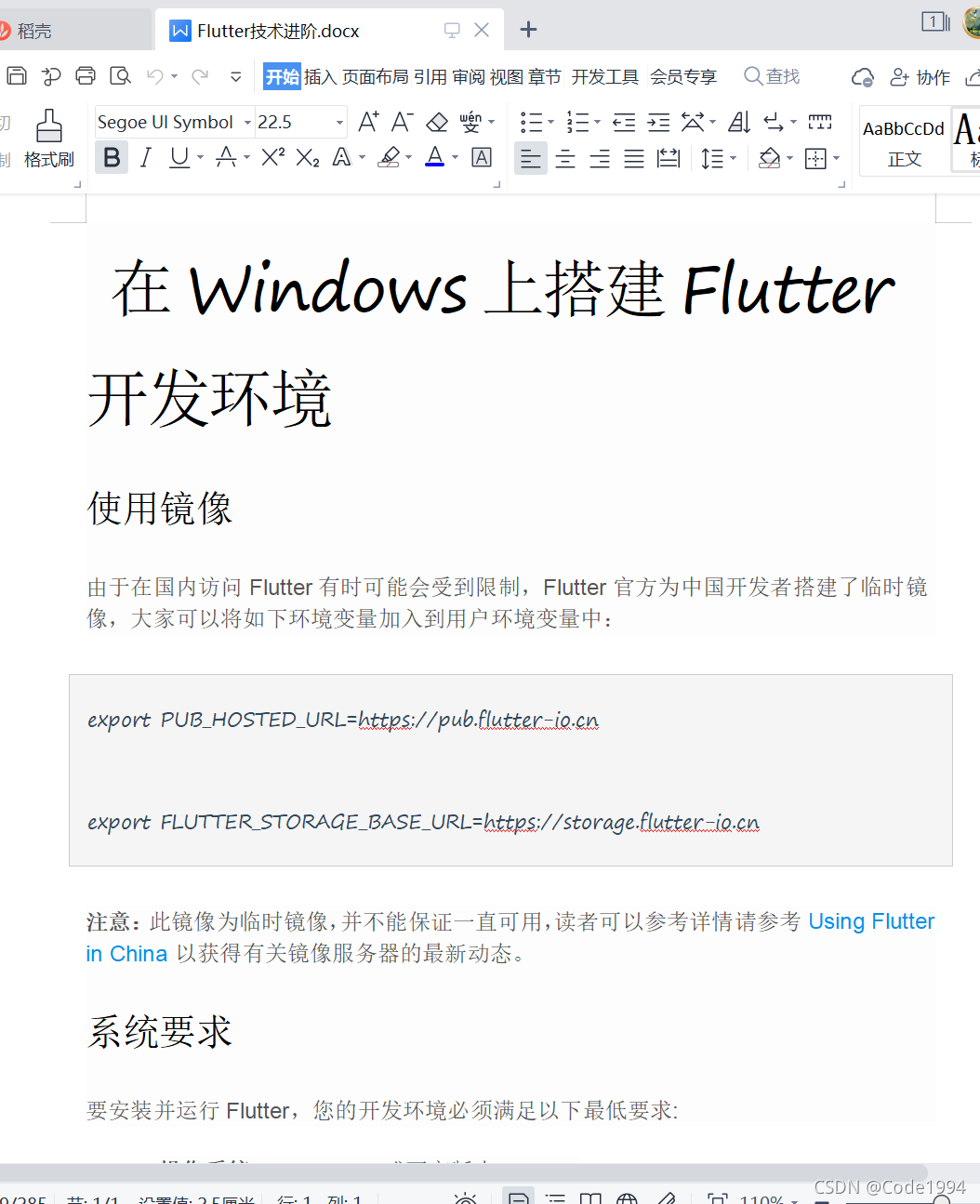Click the ruler/tab stops icon
The image size is (980, 1204).
click(x=820, y=122)
